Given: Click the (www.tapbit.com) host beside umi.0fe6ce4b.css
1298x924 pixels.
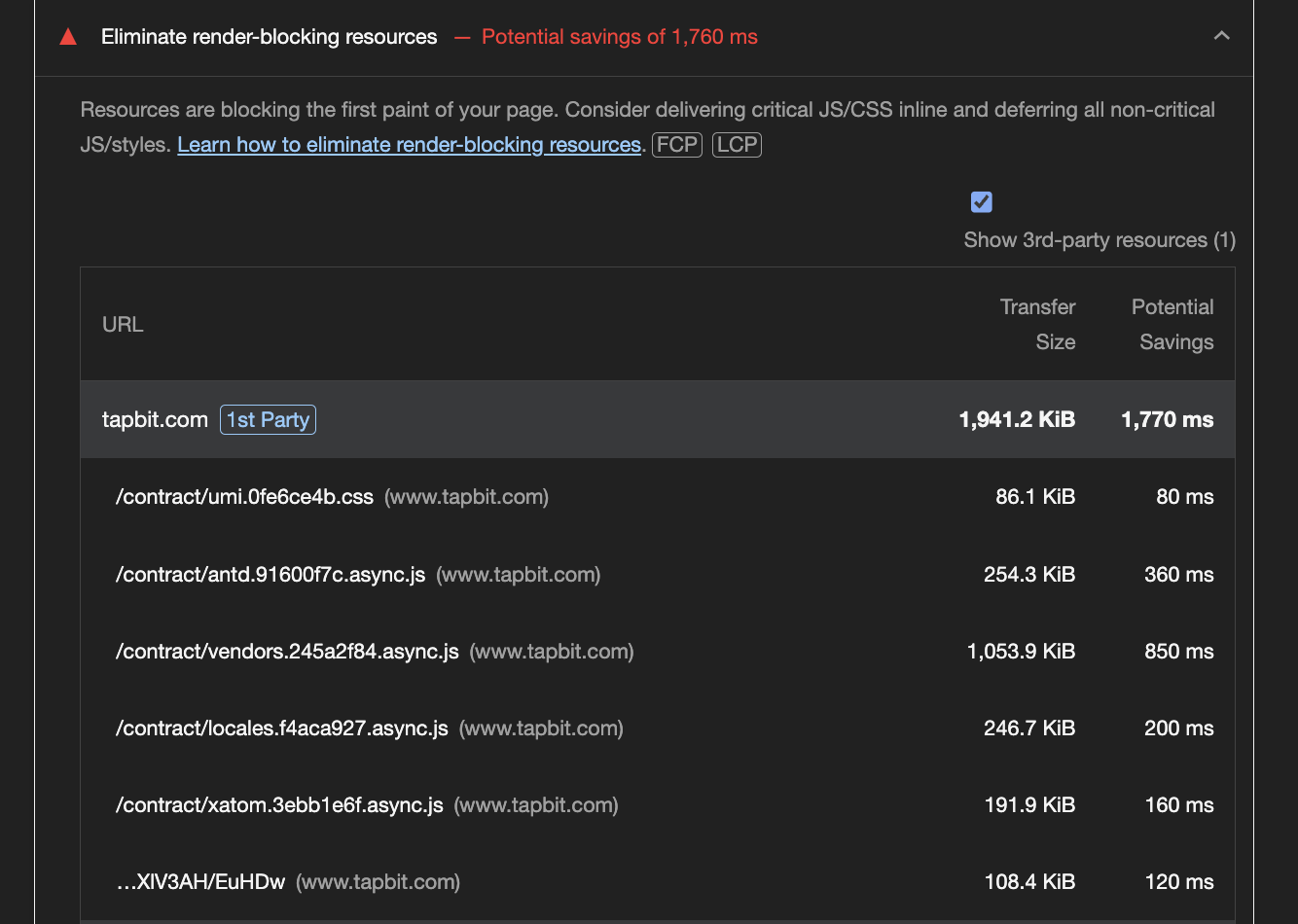Looking at the screenshot, I should click(x=467, y=497).
